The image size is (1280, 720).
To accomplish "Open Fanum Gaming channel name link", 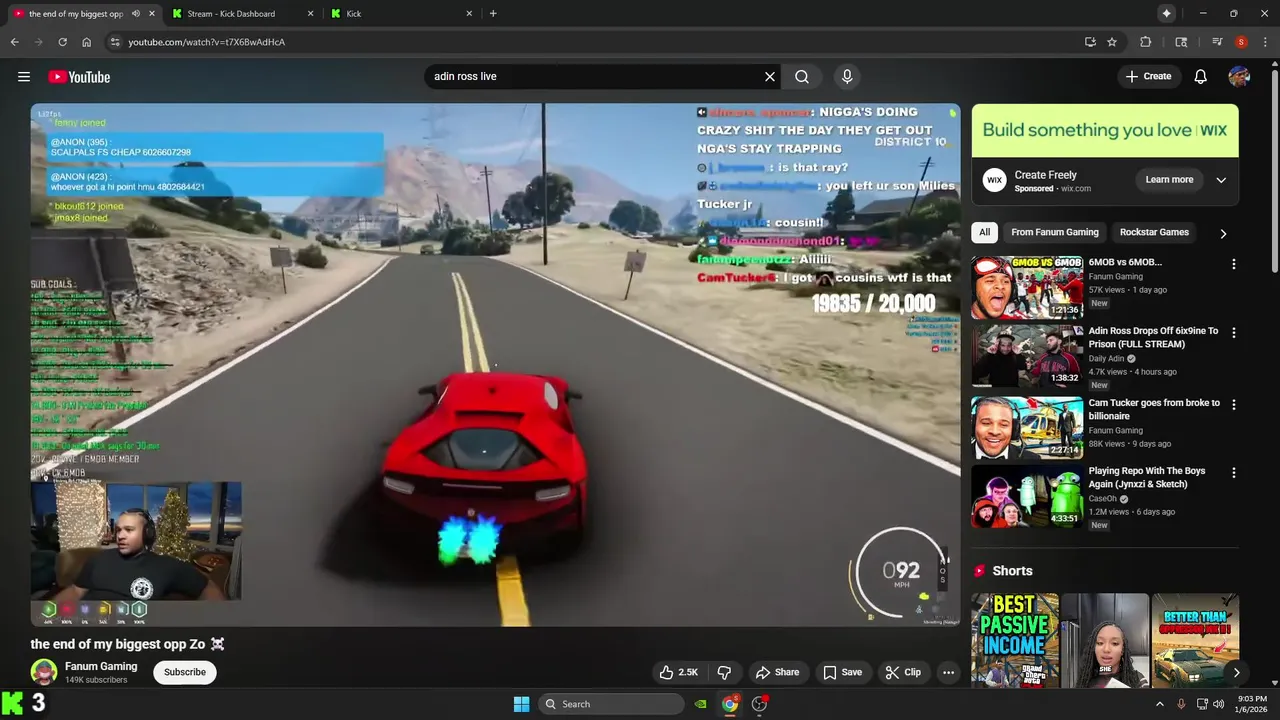I will 101,666.
